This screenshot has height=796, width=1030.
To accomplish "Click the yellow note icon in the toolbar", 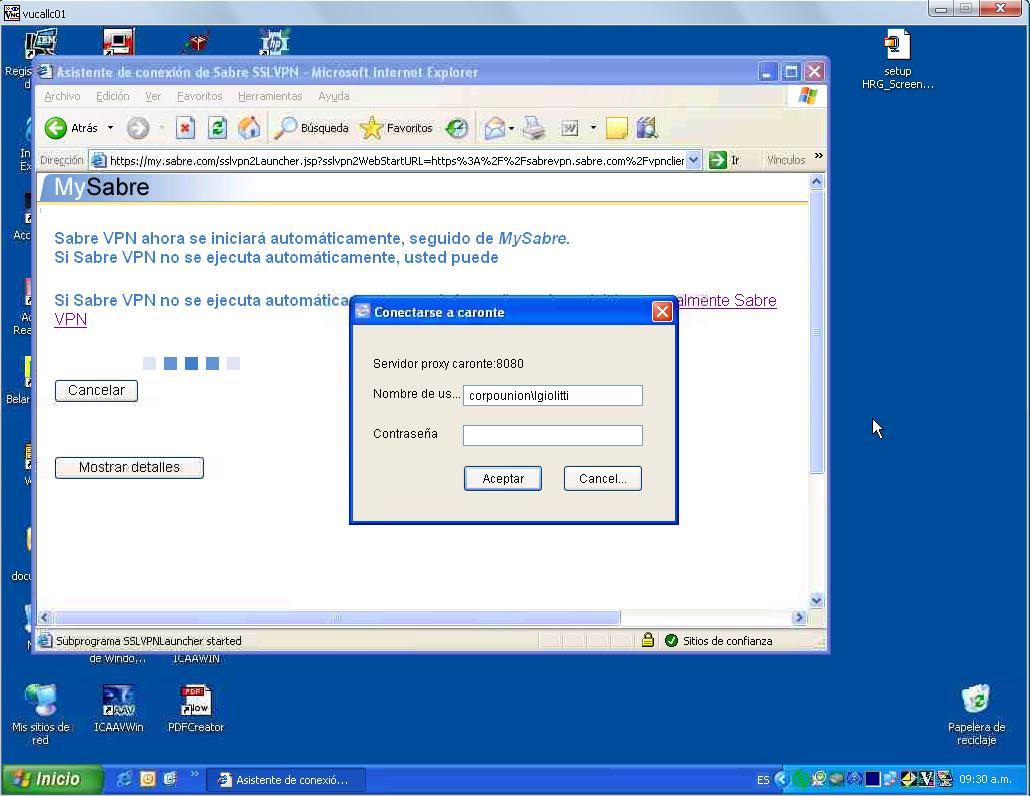I will pos(616,128).
